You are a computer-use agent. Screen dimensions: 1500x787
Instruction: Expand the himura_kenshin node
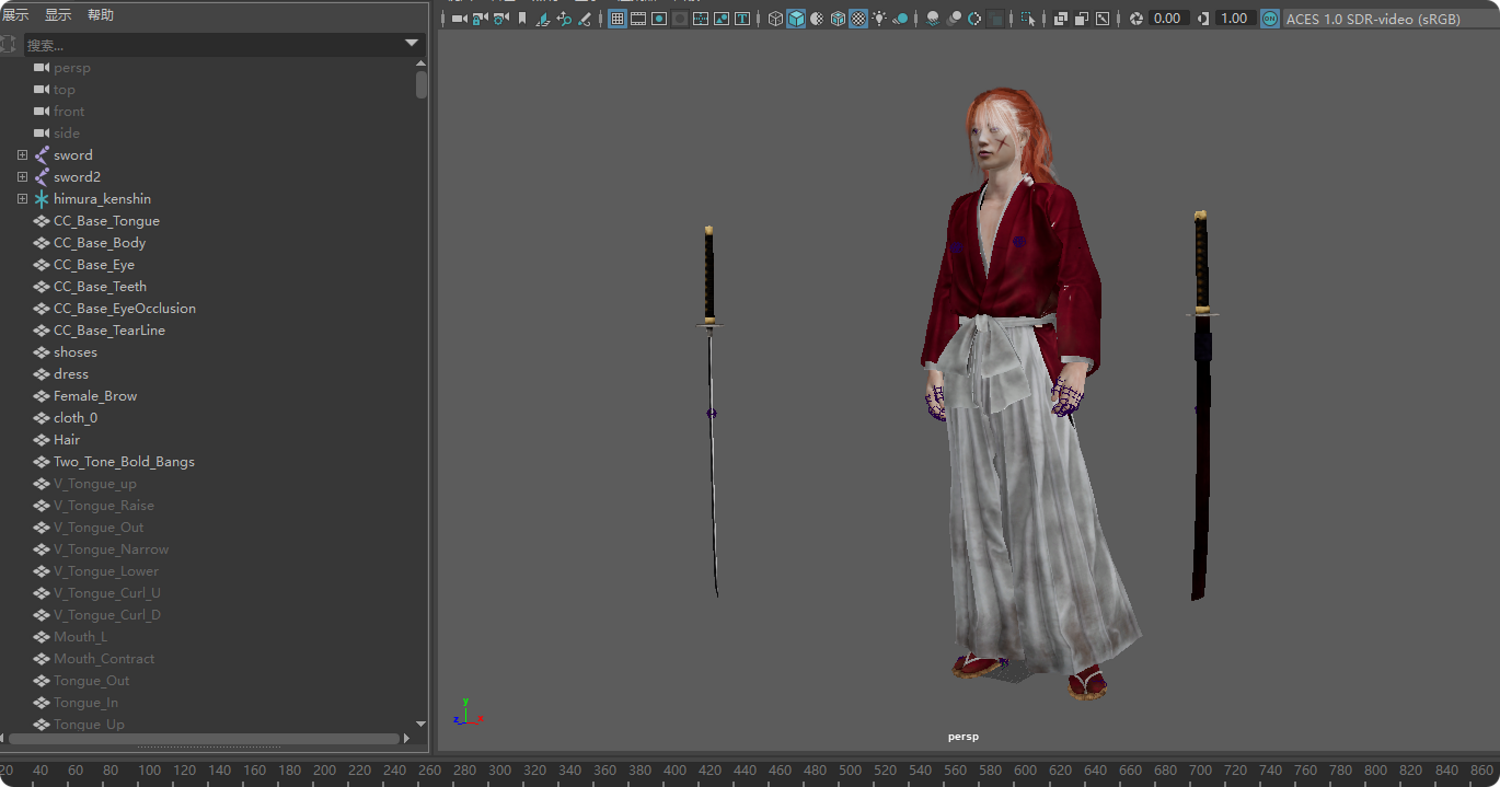click(22, 199)
